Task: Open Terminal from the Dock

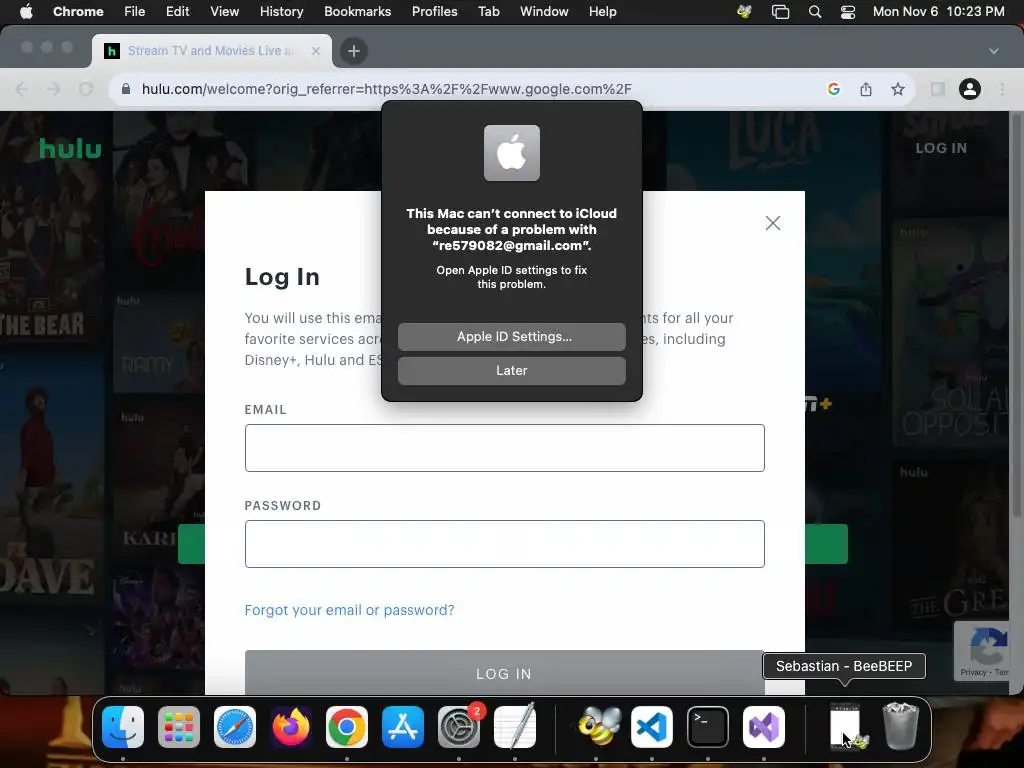Action: coord(708,727)
